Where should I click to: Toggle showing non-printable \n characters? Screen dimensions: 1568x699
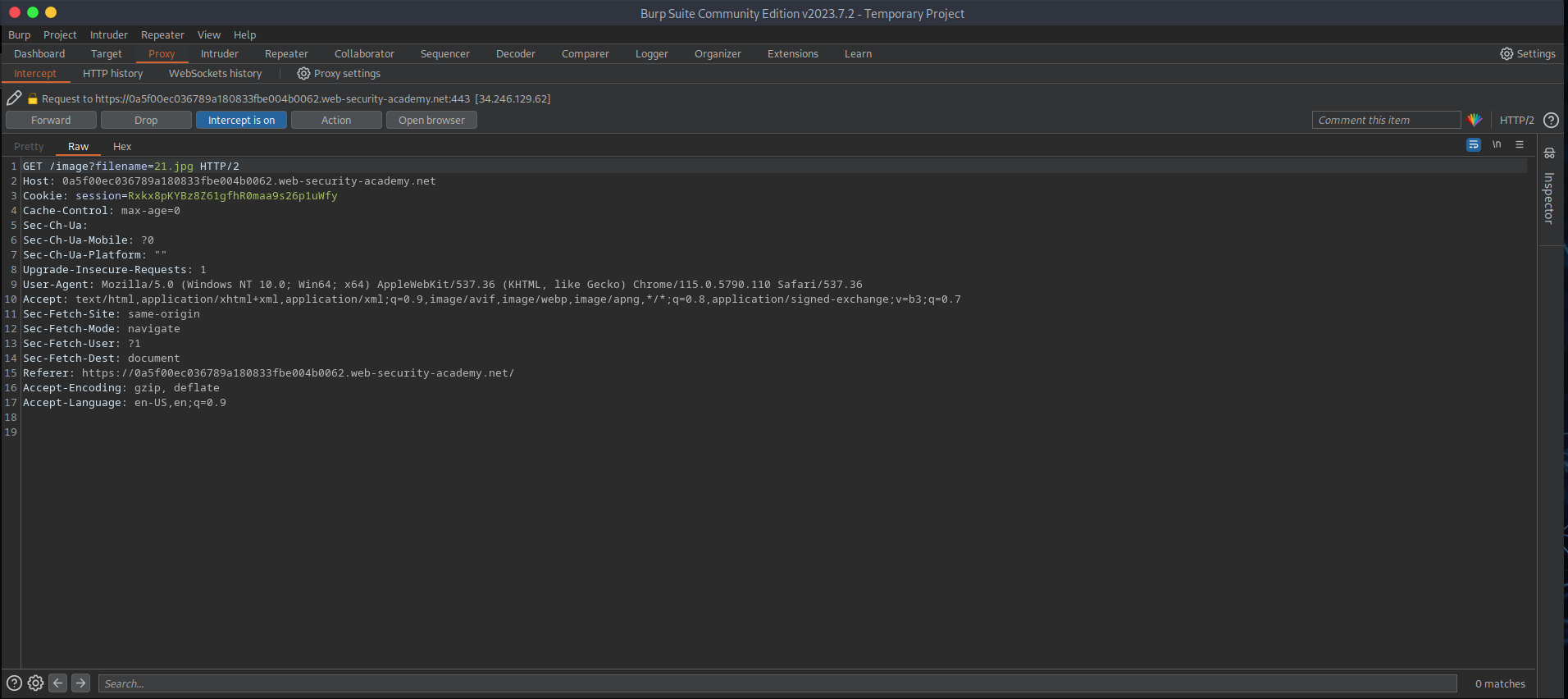[x=1497, y=144]
